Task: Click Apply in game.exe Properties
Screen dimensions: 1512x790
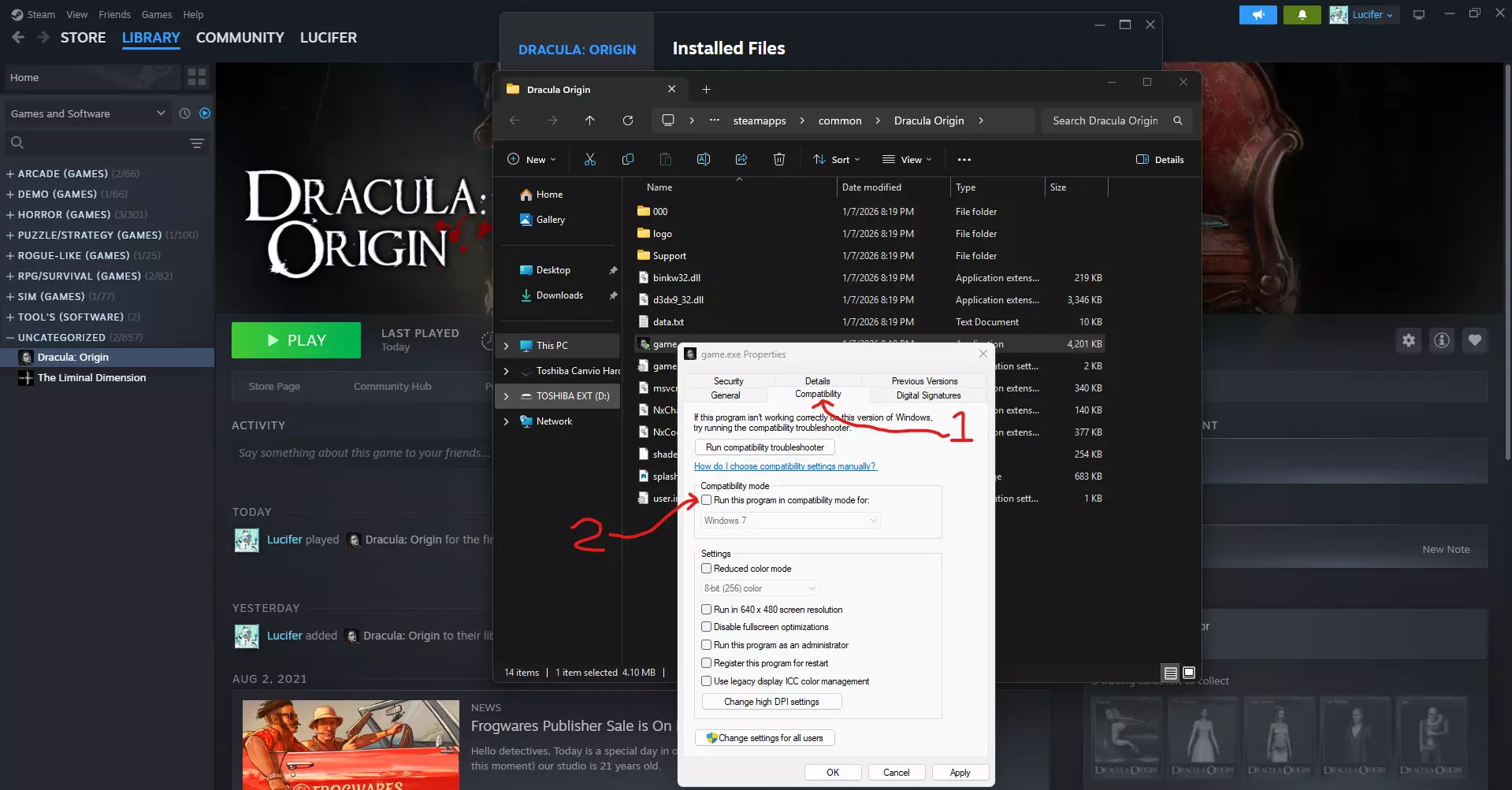Action: tap(960, 773)
